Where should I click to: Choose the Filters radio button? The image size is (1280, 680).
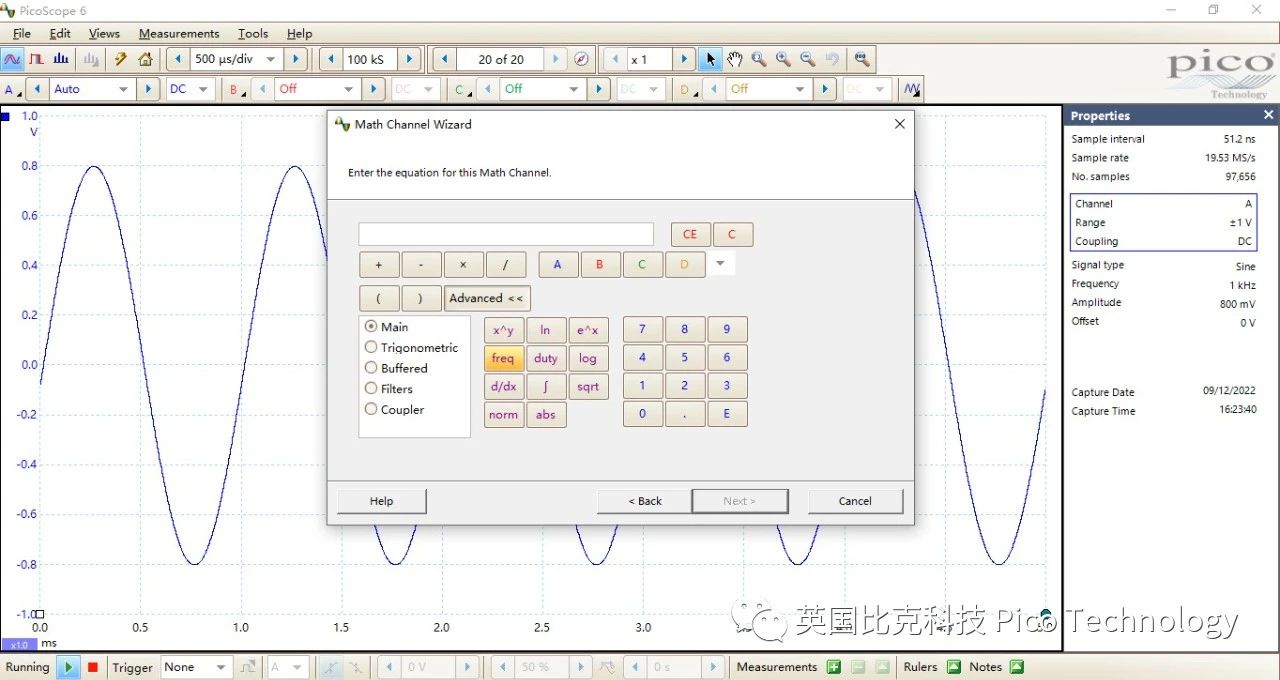(371, 389)
